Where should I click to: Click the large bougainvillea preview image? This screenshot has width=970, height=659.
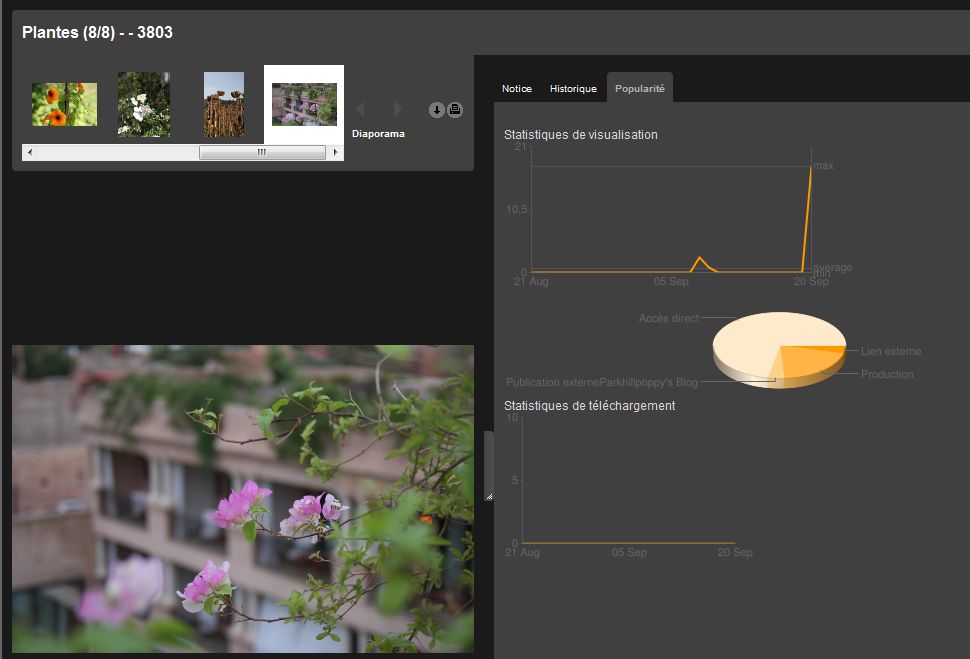click(x=243, y=498)
